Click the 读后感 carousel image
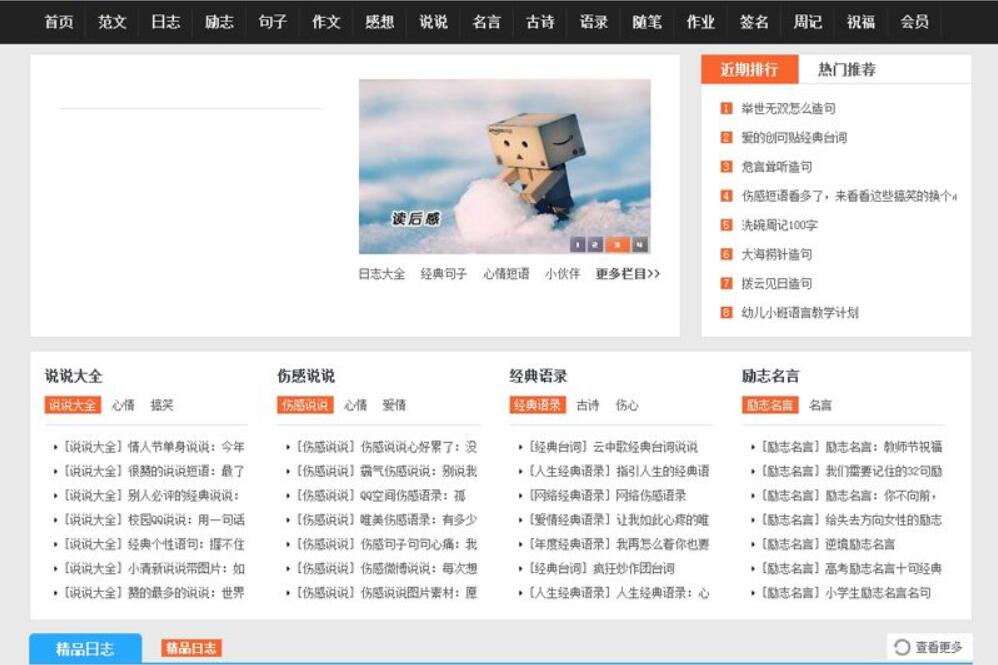998x665 pixels. point(500,160)
